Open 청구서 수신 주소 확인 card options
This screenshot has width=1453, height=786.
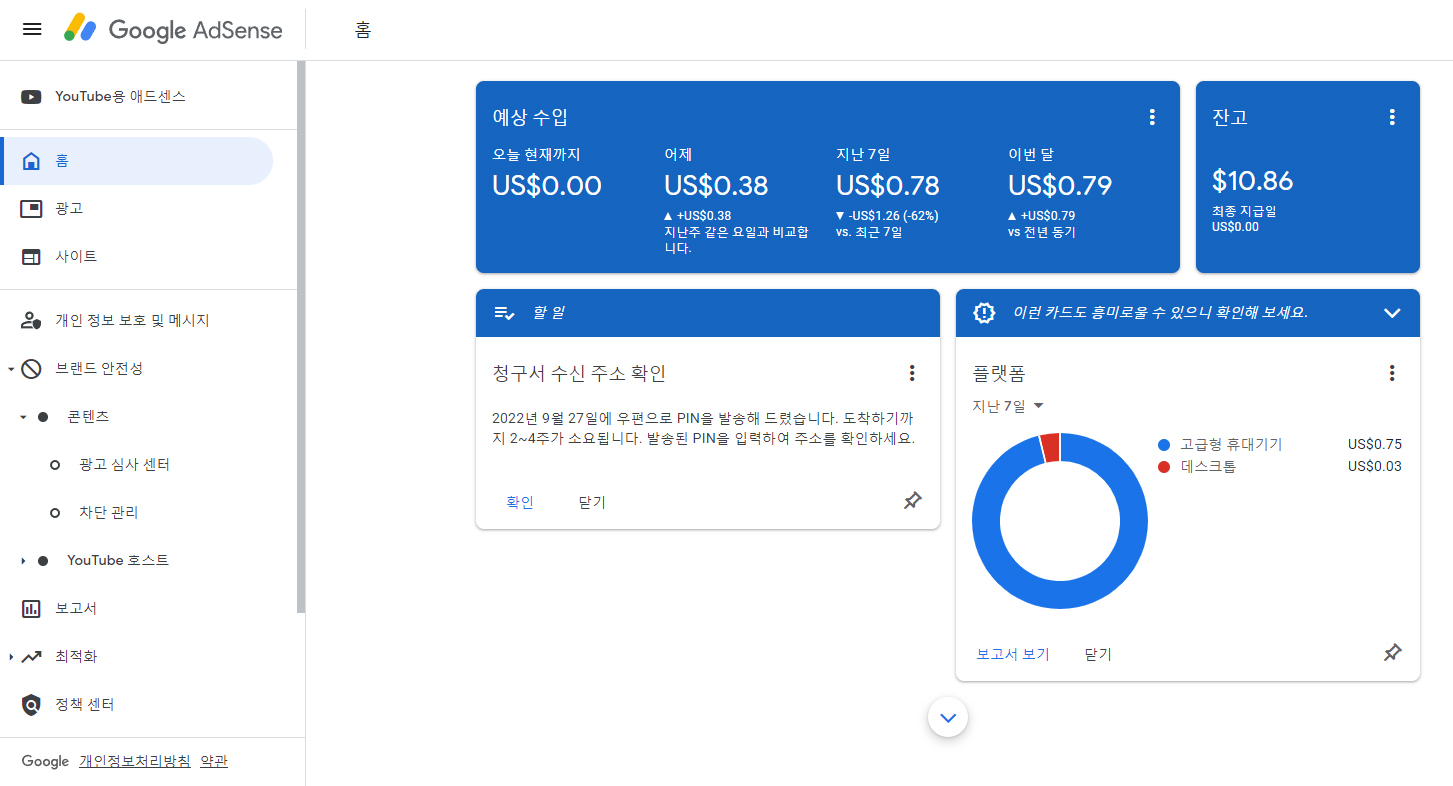point(912,373)
